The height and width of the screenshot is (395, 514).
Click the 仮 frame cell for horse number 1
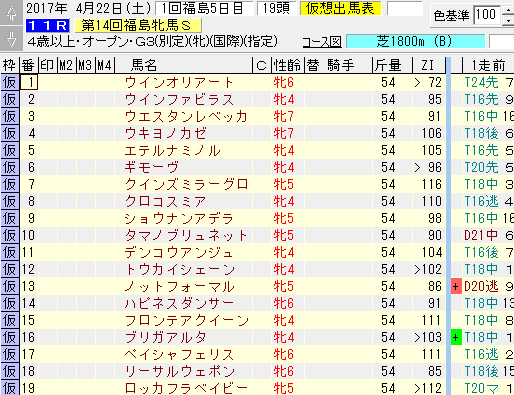(10, 82)
